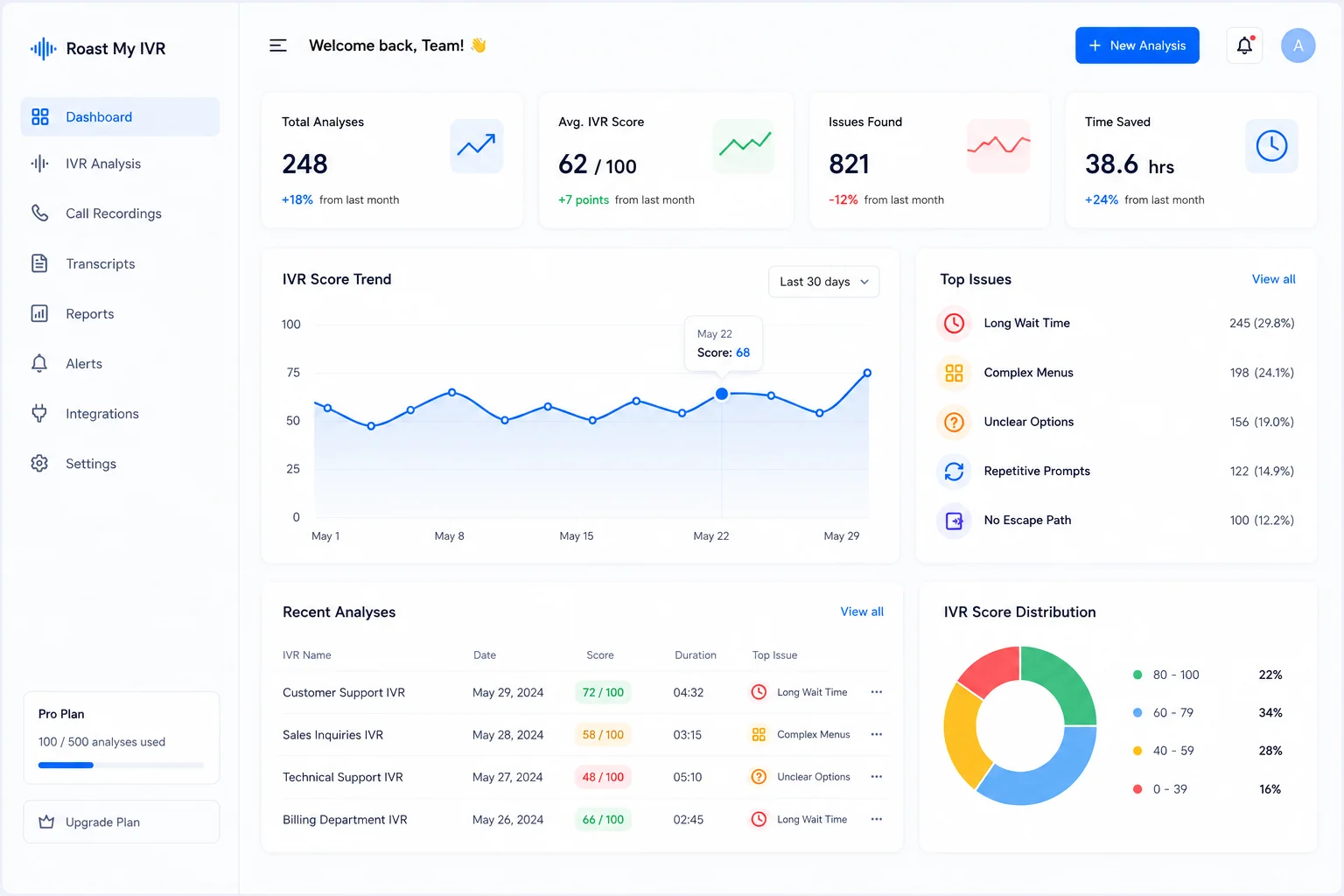The image size is (1344, 896).
Task: Click the Complex Menus grid icon in Top Issues
Action: click(x=954, y=373)
